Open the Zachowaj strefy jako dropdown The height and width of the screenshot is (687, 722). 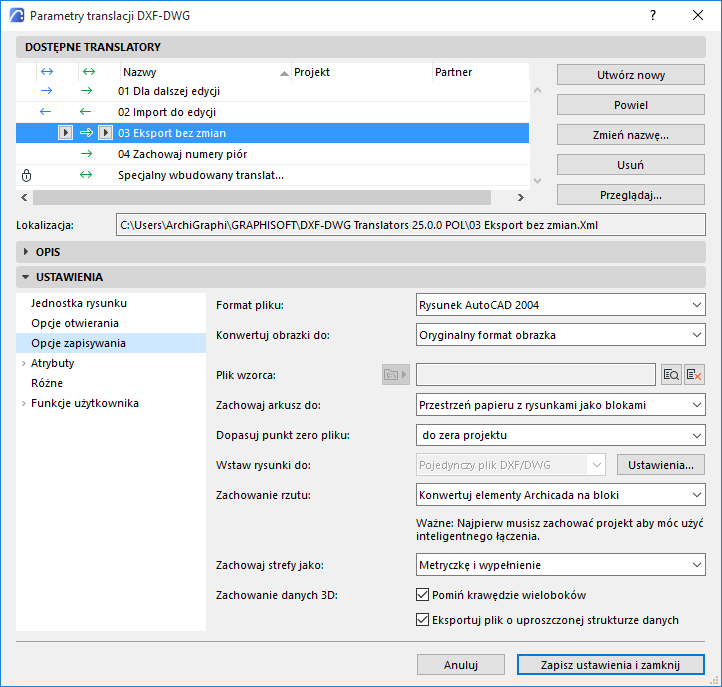click(x=560, y=565)
